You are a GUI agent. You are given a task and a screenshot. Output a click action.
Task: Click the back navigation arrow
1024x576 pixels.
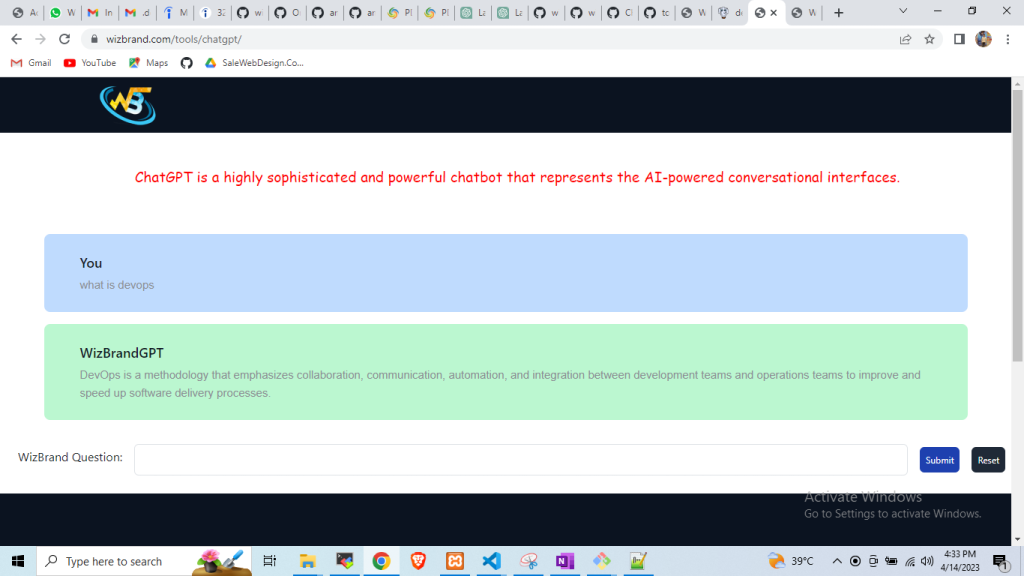(16, 39)
